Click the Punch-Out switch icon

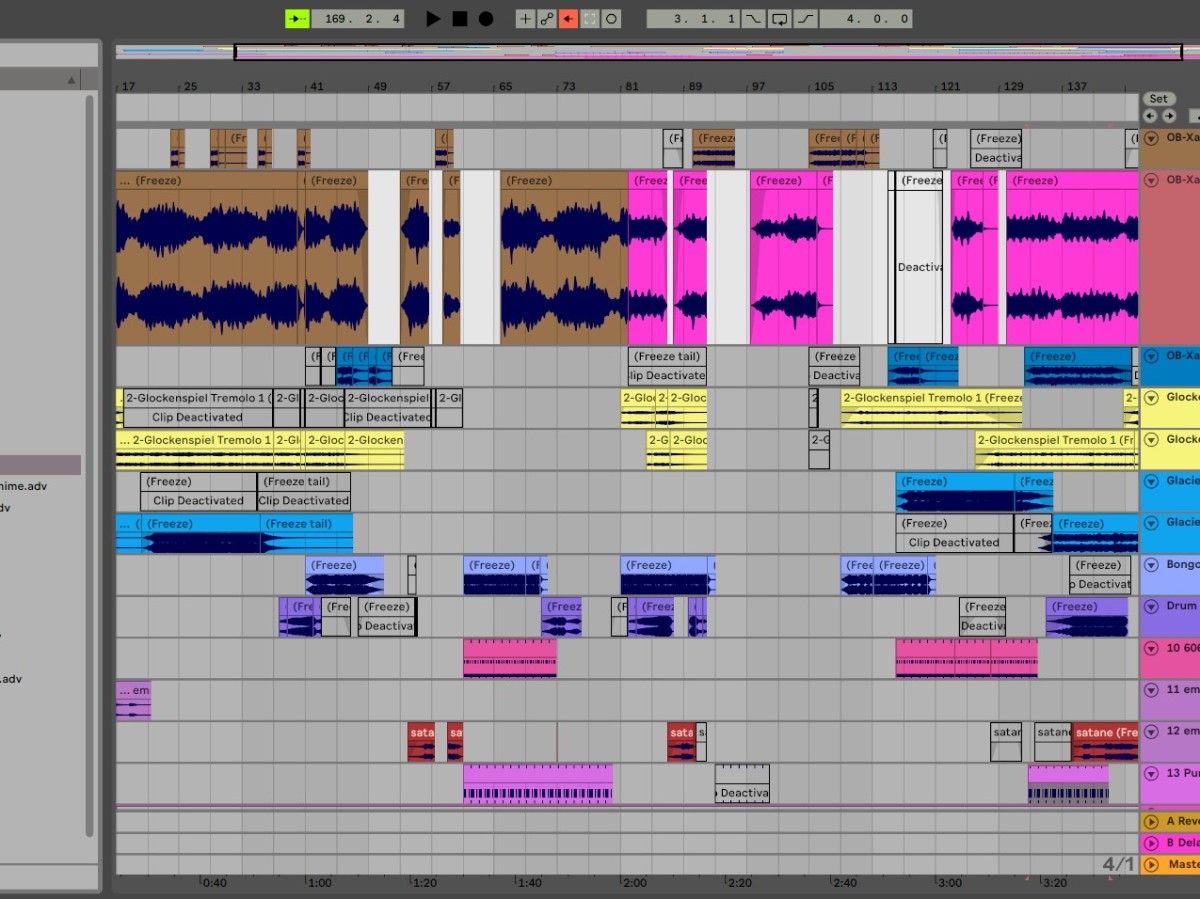coord(805,19)
